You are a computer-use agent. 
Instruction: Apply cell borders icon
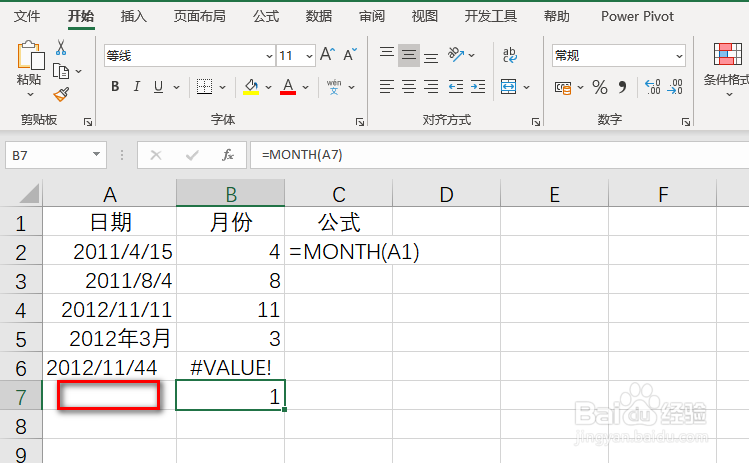pyautogui.click(x=204, y=86)
